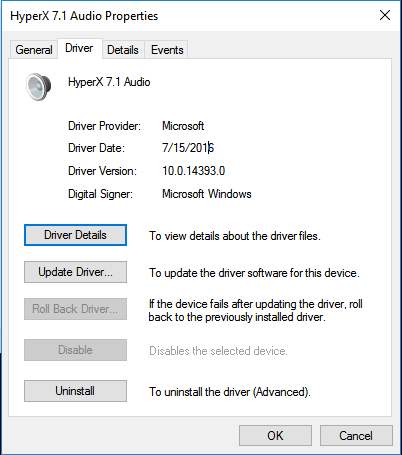This screenshot has width=402, height=455.
Task: Click the driver date value 7/15/2016
Action: pos(188,148)
